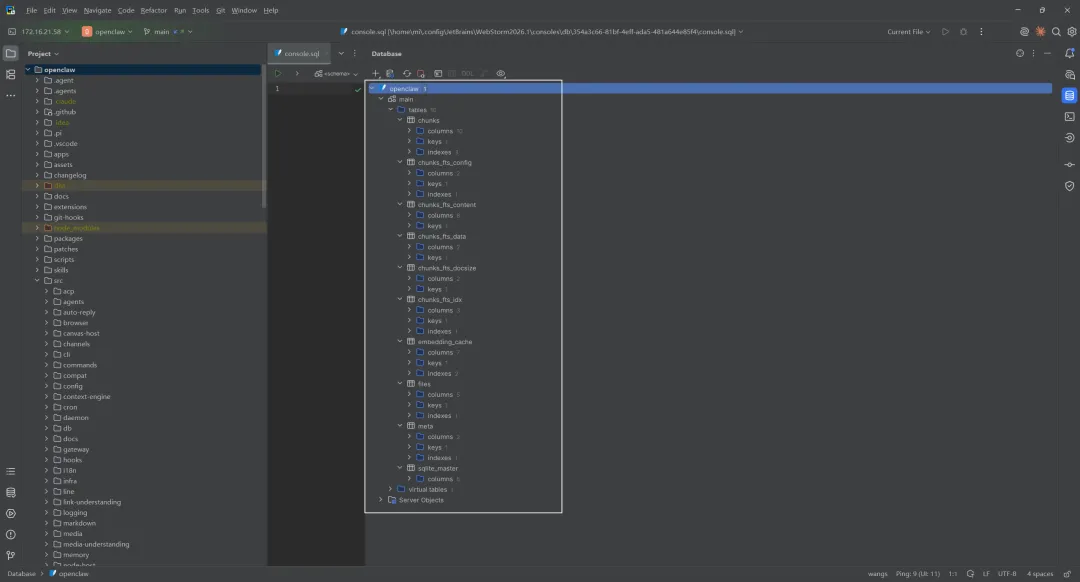Click the orange Claude starburst icon
This screenshot has width=1080, height=582.
click(1040, 32)
